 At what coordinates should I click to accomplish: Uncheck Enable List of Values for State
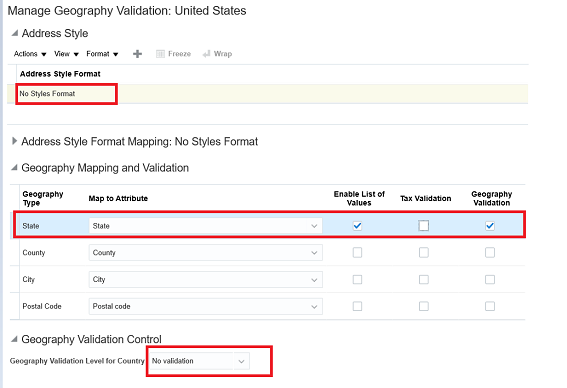click(357, 226)
